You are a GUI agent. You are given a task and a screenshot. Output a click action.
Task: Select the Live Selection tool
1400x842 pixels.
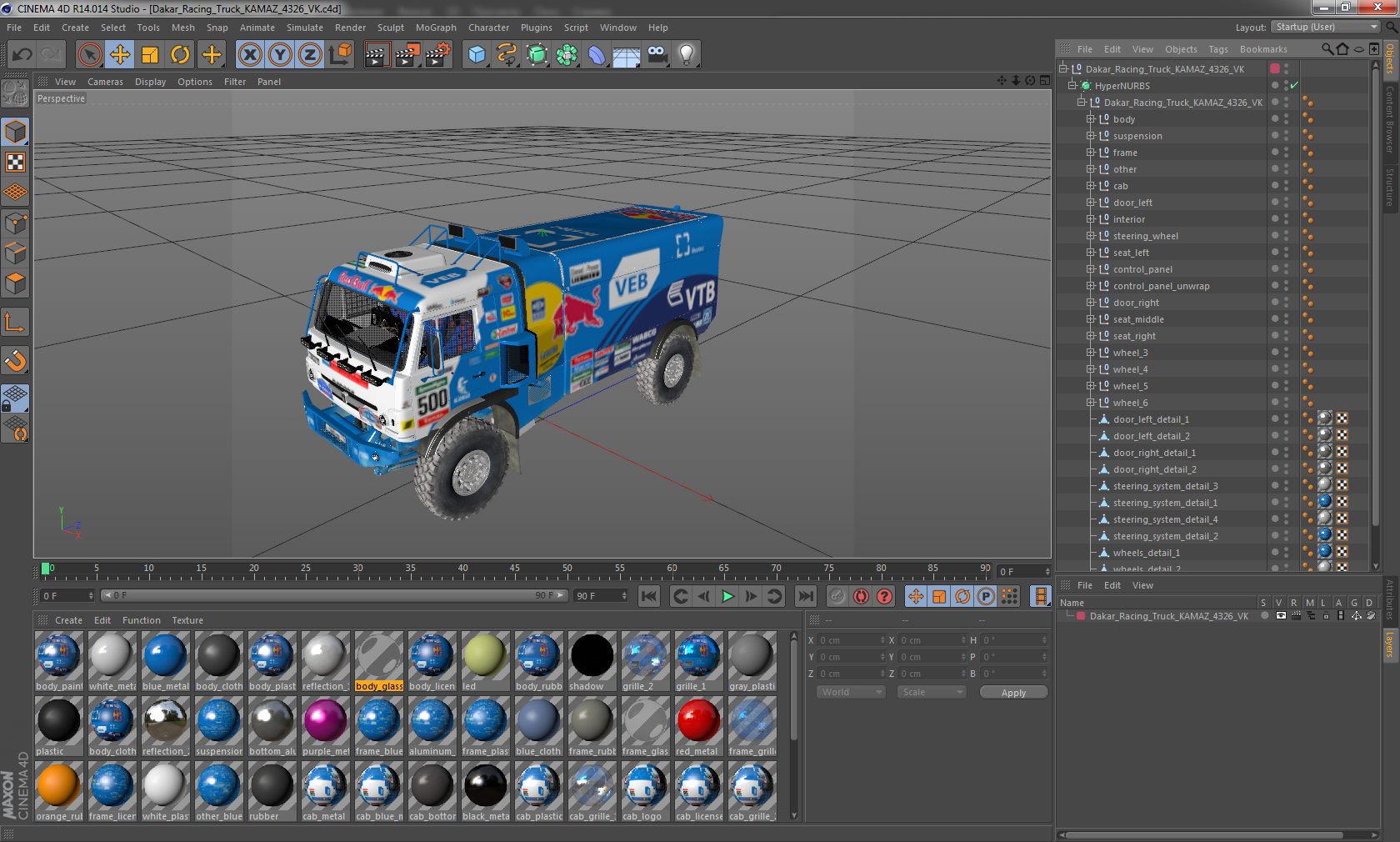[90, 55]
